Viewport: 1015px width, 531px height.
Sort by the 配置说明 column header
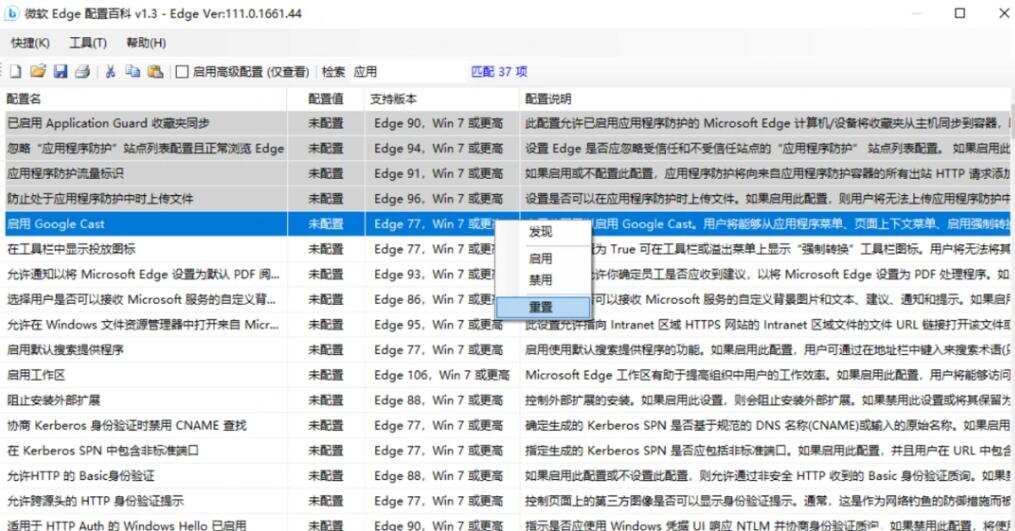764,99
